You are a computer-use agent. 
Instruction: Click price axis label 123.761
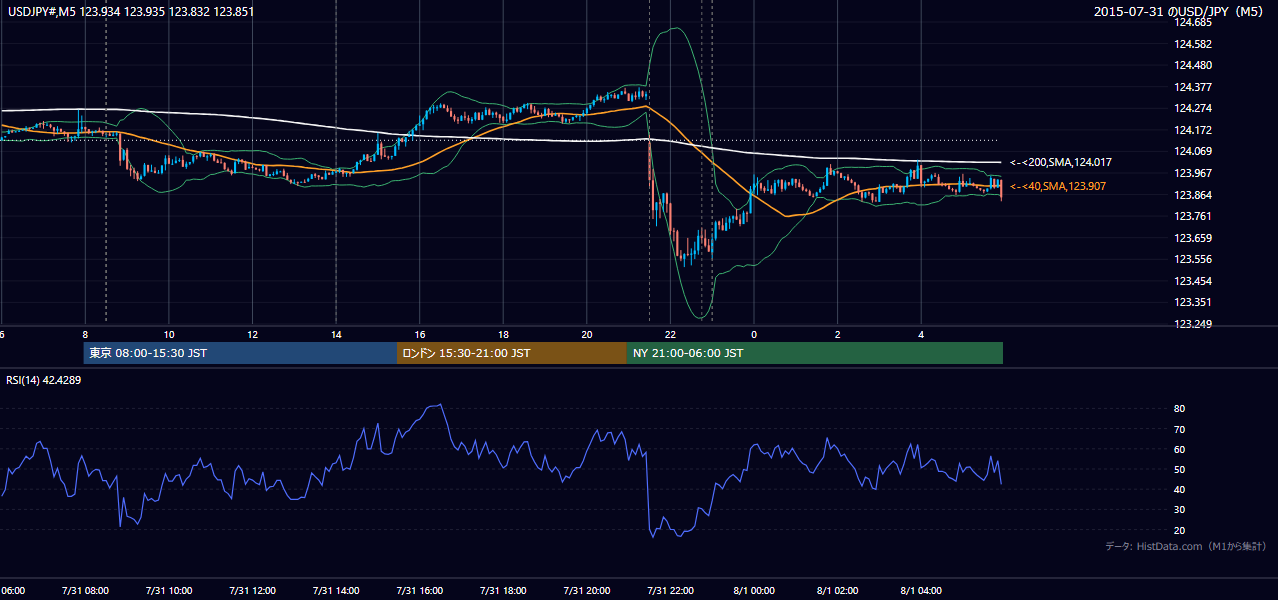point(1194,216)
